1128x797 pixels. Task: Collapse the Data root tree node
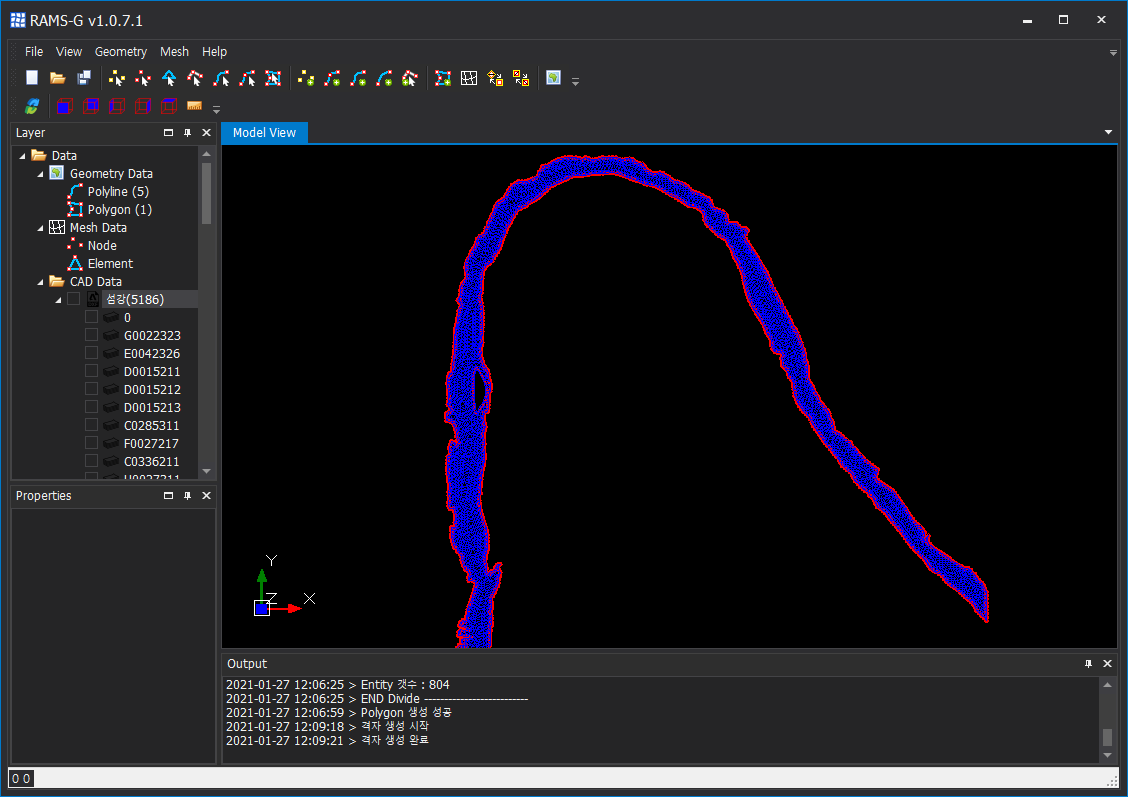pyautogui.click(x=22, y=156)
